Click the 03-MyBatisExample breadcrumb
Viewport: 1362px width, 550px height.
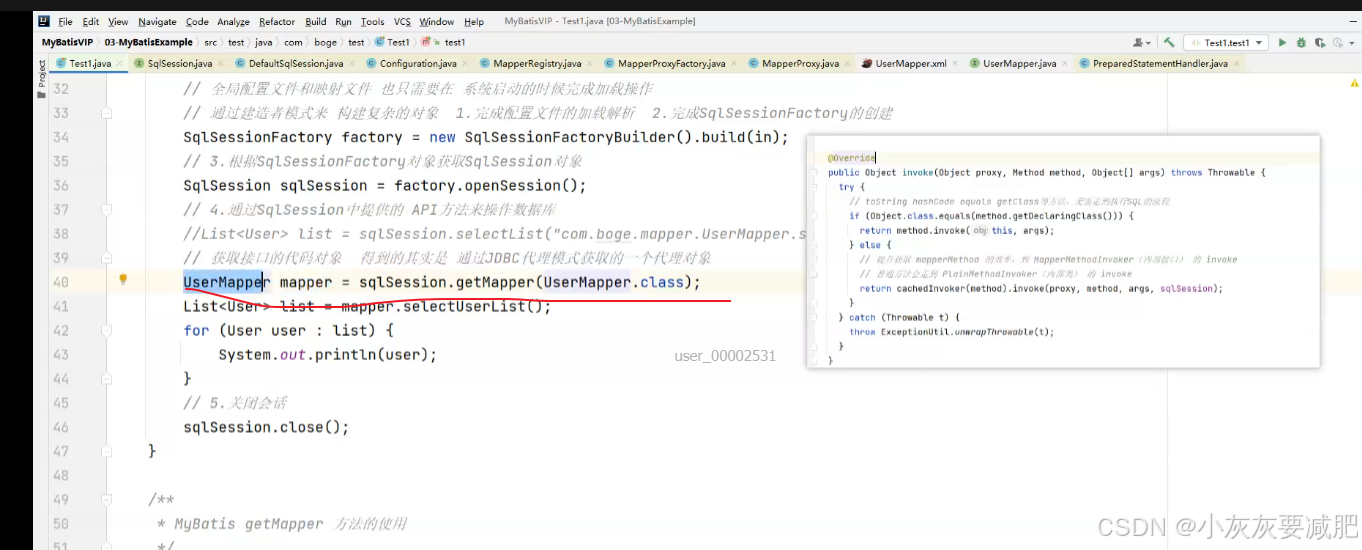tap(149, 43)
